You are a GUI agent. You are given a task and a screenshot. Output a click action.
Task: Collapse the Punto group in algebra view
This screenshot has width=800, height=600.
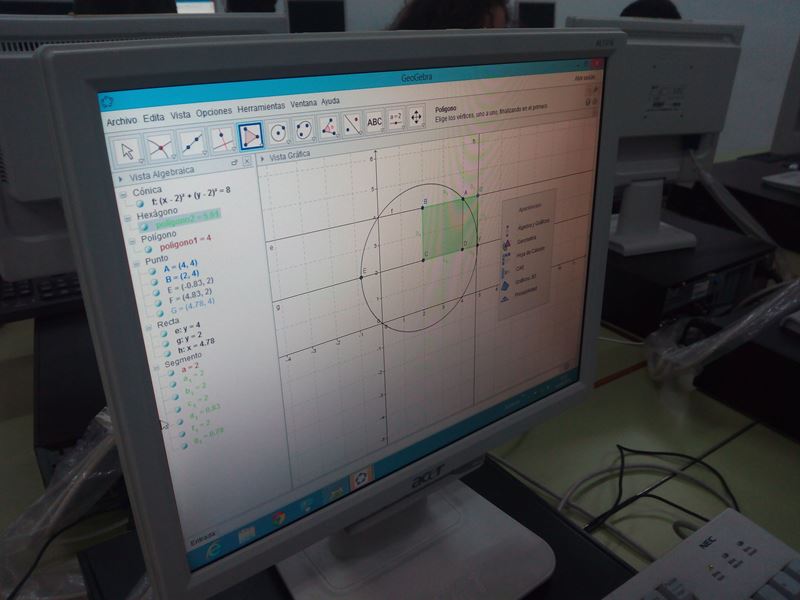click(137, 262)
